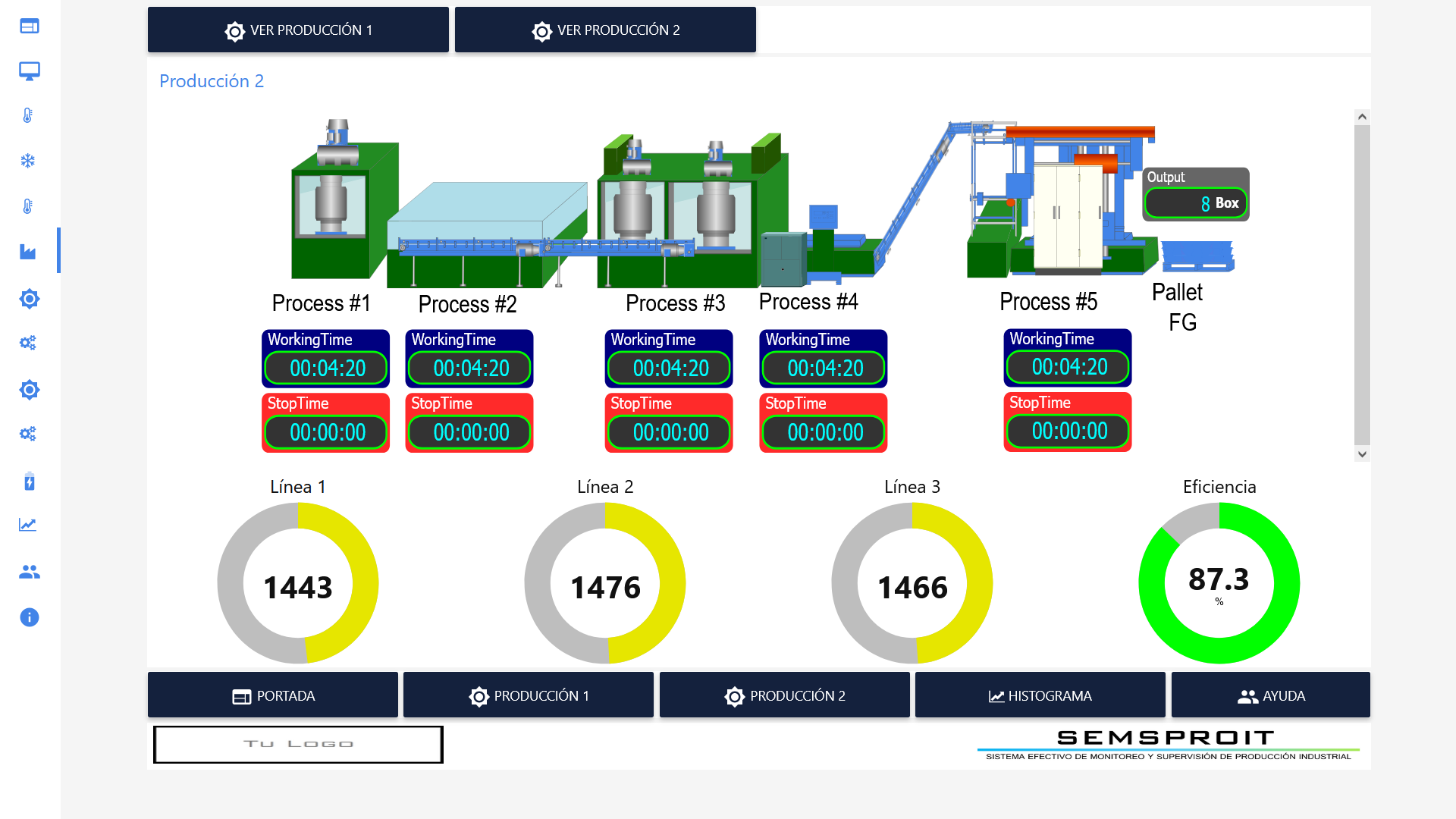
Task: Open the info circle sidebar icon
Action: [x=29, y=617]
